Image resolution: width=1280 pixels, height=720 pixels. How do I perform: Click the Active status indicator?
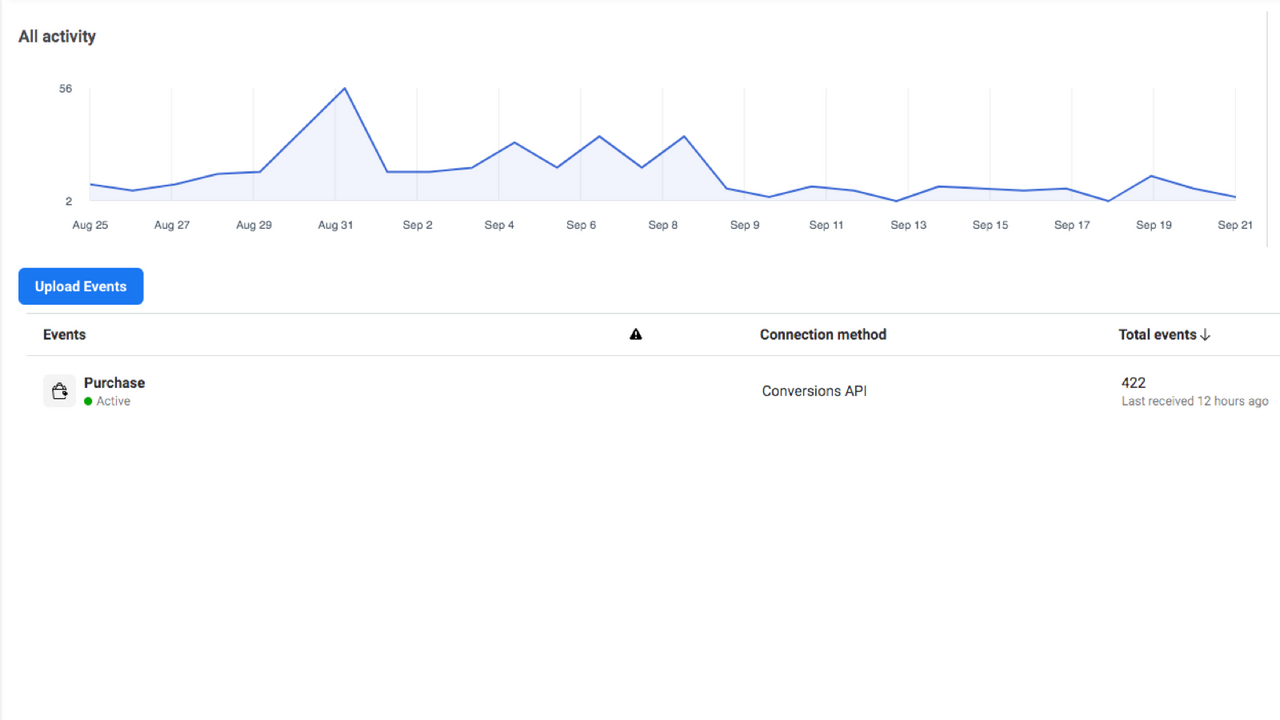pos(107,401)
